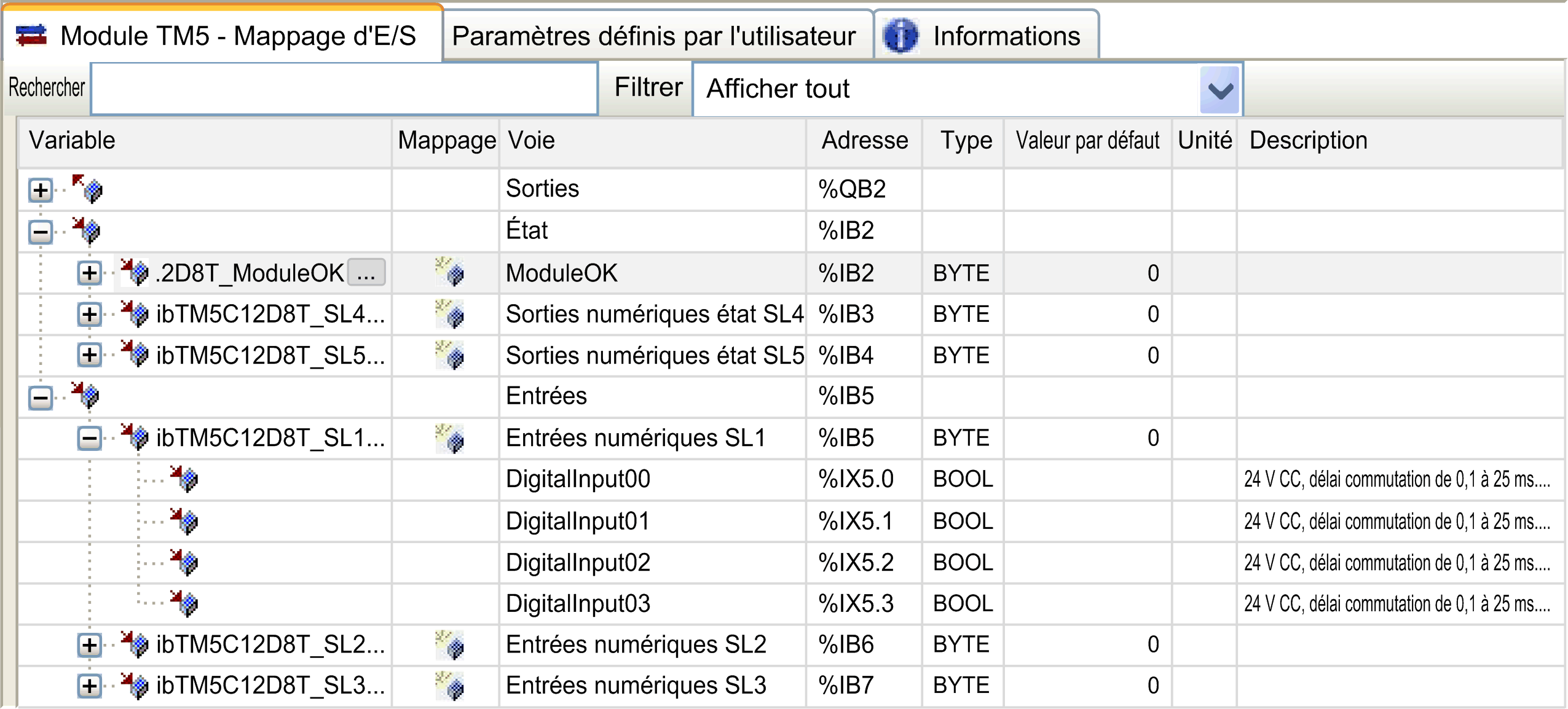Expand the ibTM5C12D8T_SL2 node
Viewport: 1568px width, 709px height.
click(90, 645)
